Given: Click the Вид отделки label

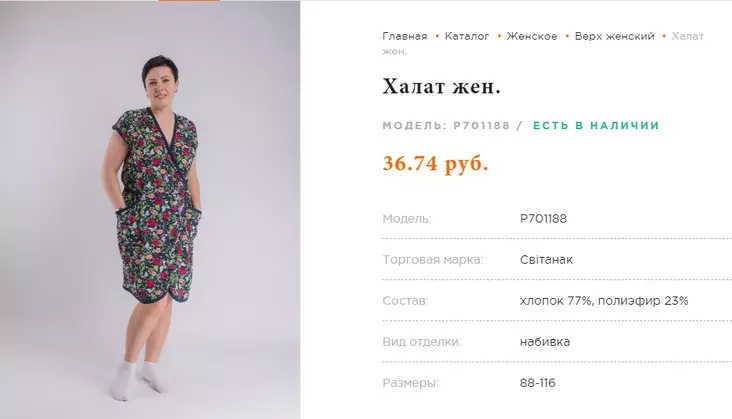Looking at the screenshot, I should pos(422,342).
